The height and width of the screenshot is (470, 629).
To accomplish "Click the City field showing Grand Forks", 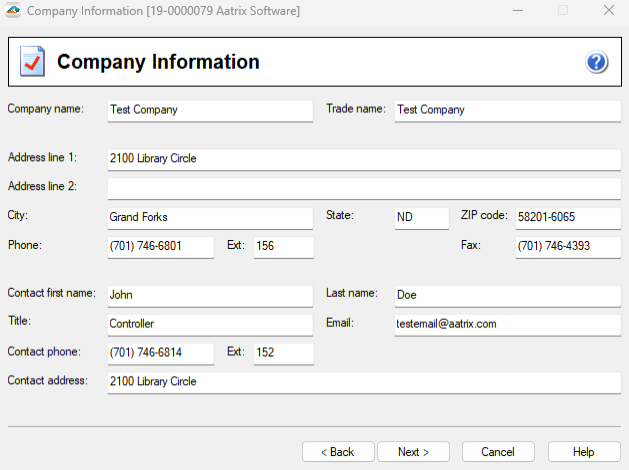I will pyautogui.click(x=210, y=217).
